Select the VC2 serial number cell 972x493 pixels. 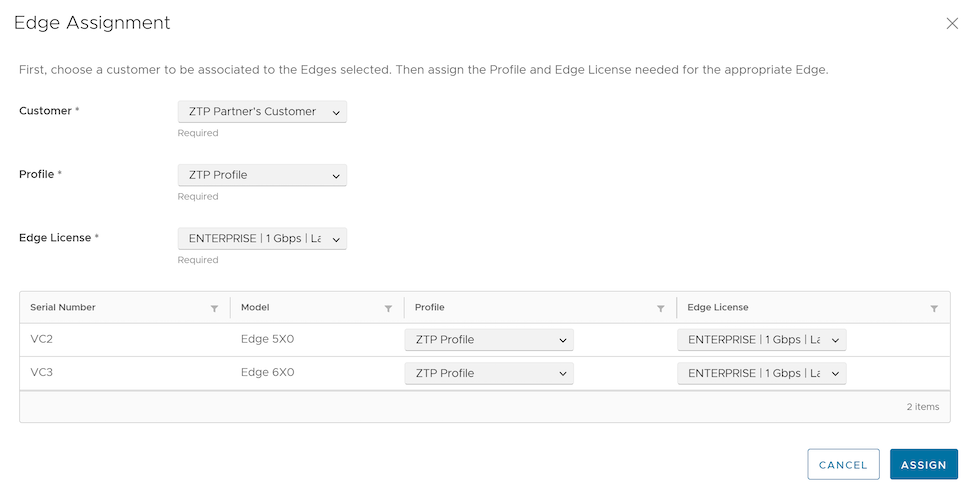click(x=42, y=340)
